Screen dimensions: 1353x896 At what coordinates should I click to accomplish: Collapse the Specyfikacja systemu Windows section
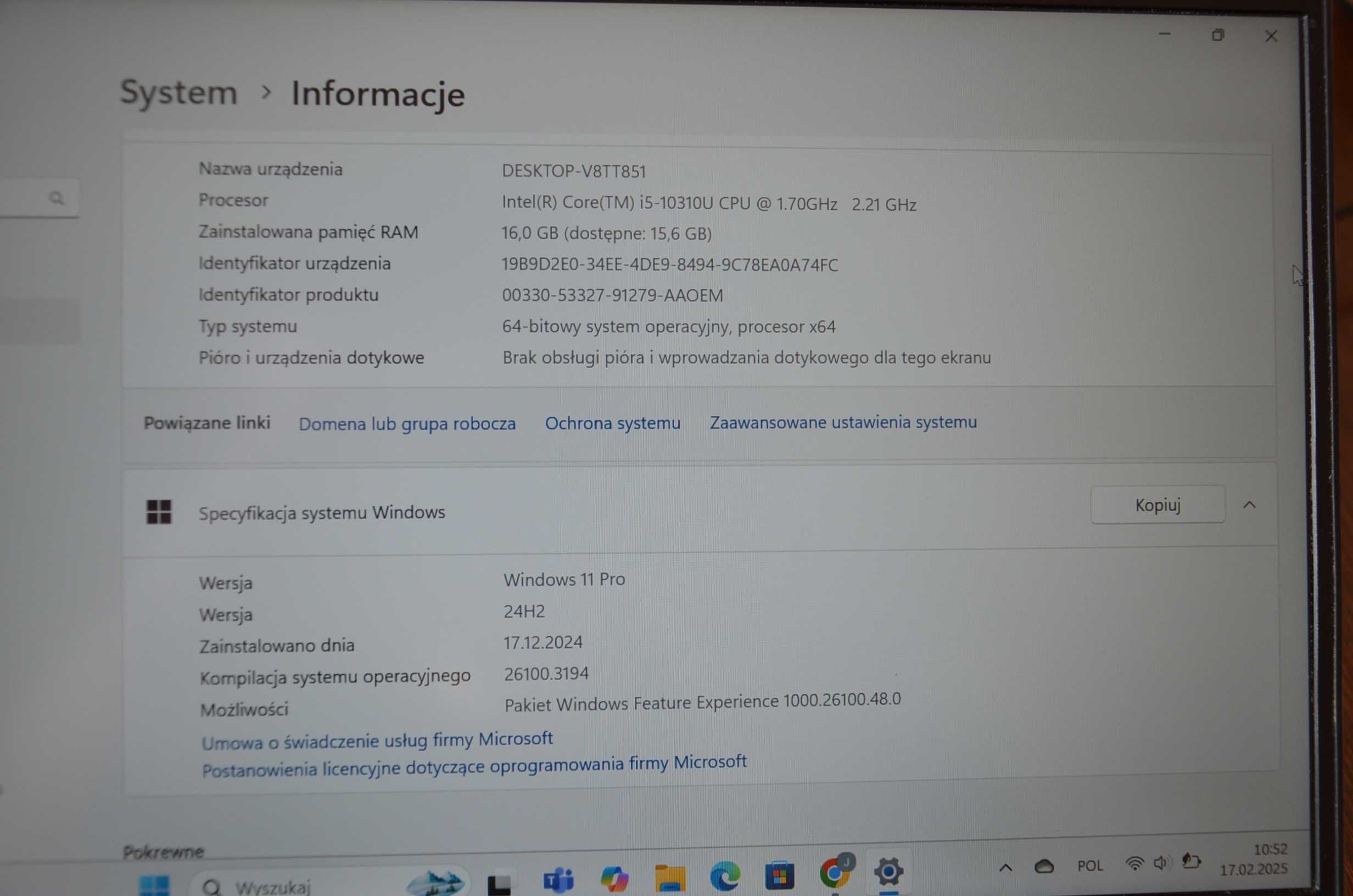click(1250, 505)
